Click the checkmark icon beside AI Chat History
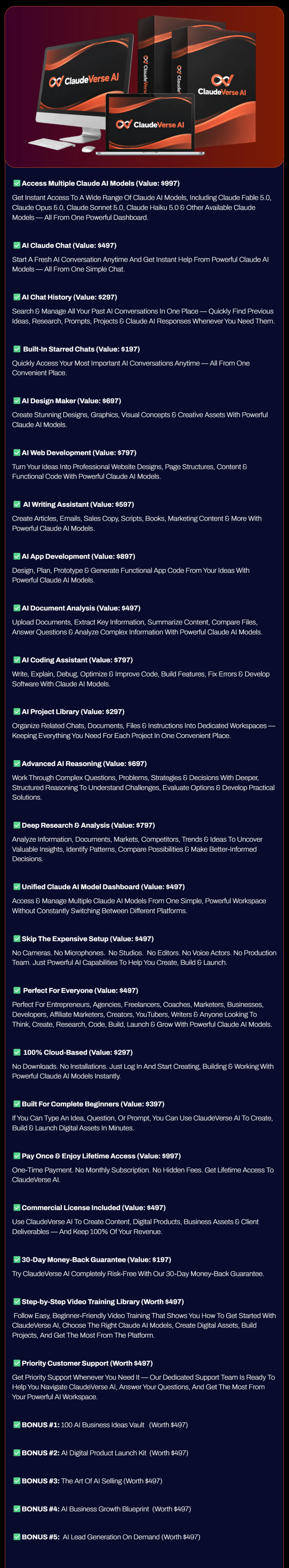Screen dimensions: 289x1568 (x=17, y=297)
